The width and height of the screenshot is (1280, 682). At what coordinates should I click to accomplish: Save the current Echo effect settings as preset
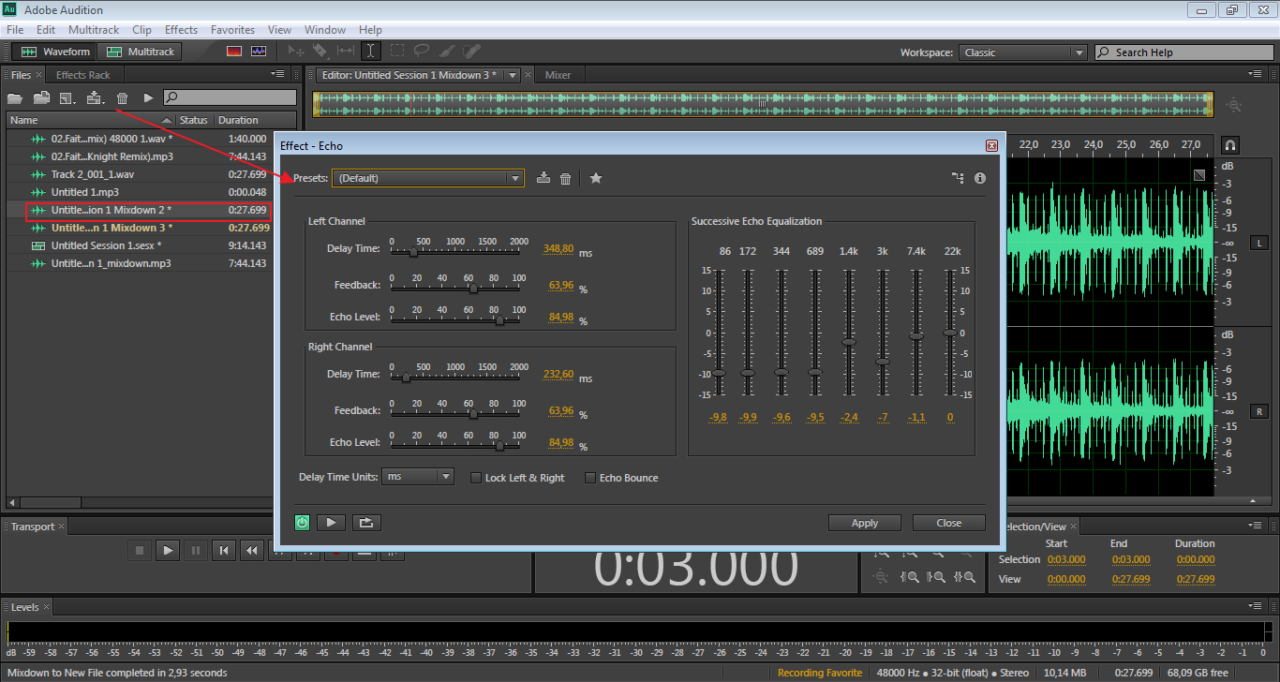pos(543,178)
